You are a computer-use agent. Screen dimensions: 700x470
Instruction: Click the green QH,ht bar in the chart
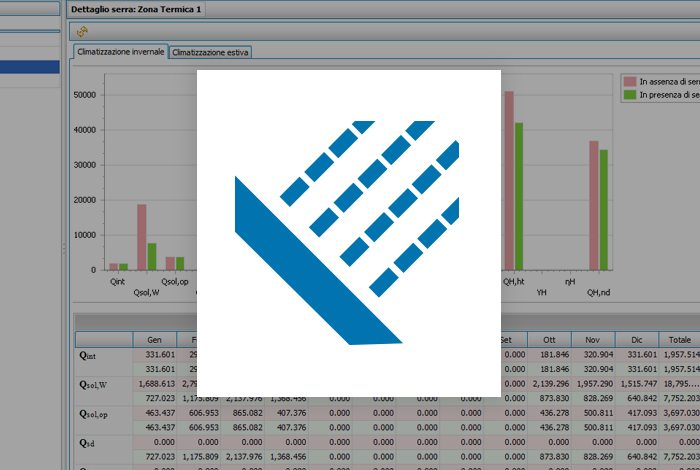[519, 196]
